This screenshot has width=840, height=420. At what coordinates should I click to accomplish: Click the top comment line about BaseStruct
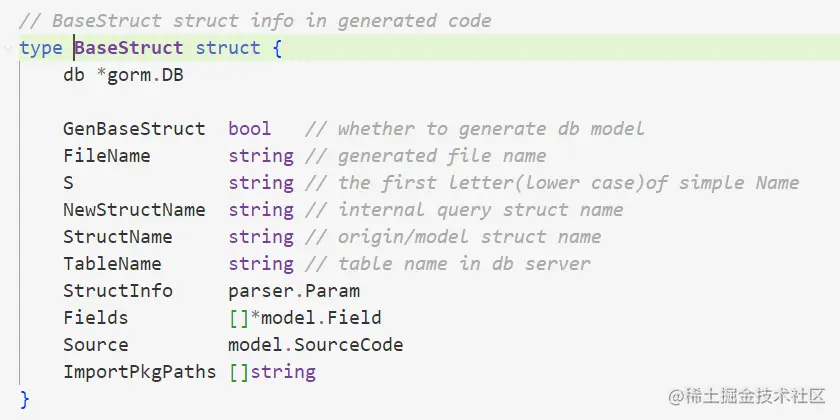pos(255,21)
